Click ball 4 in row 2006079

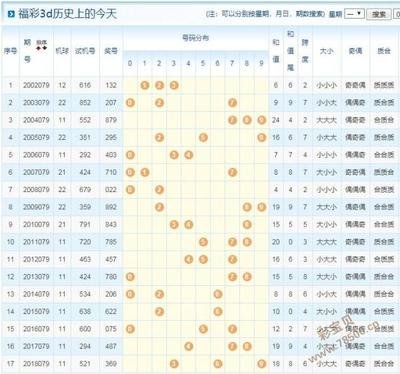pyautogui.click(x=189, y=155)
